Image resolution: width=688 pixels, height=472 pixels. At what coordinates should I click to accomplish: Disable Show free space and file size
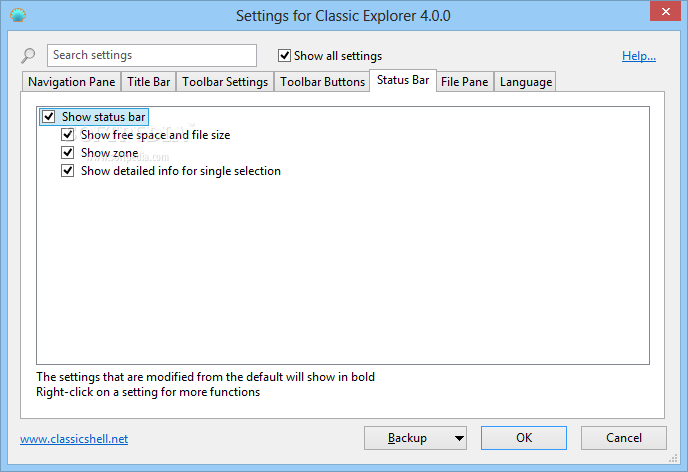tap(68, 135)
